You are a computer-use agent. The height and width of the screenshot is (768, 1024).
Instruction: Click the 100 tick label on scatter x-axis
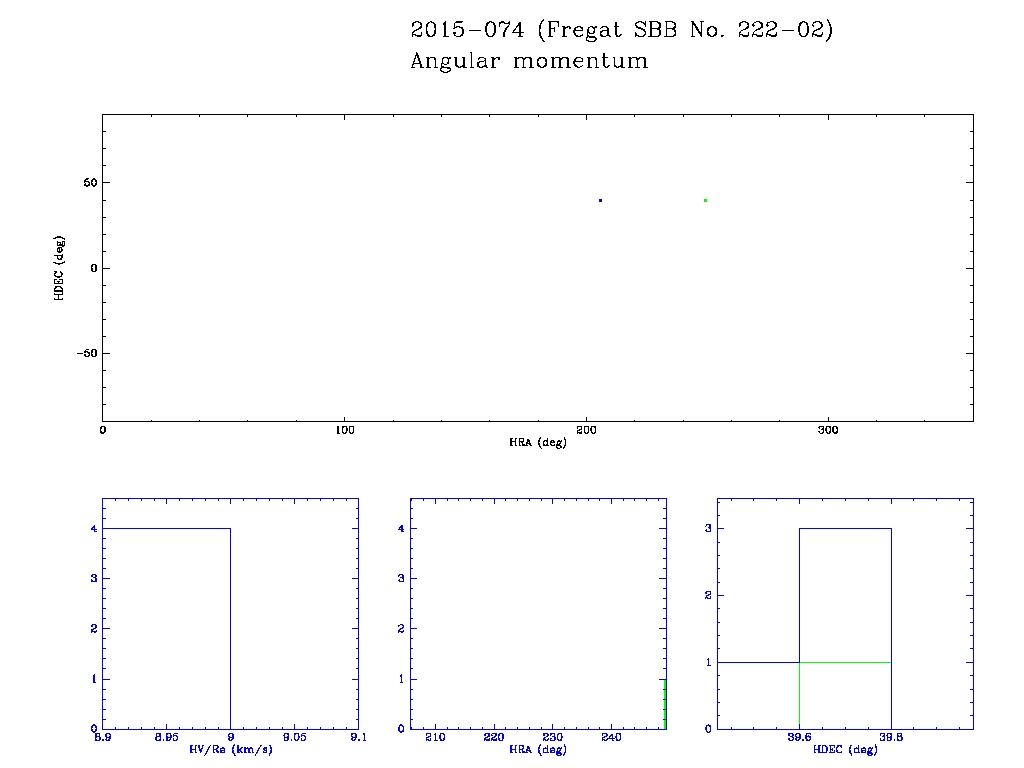pyautogui.click(x=344, y=430)
